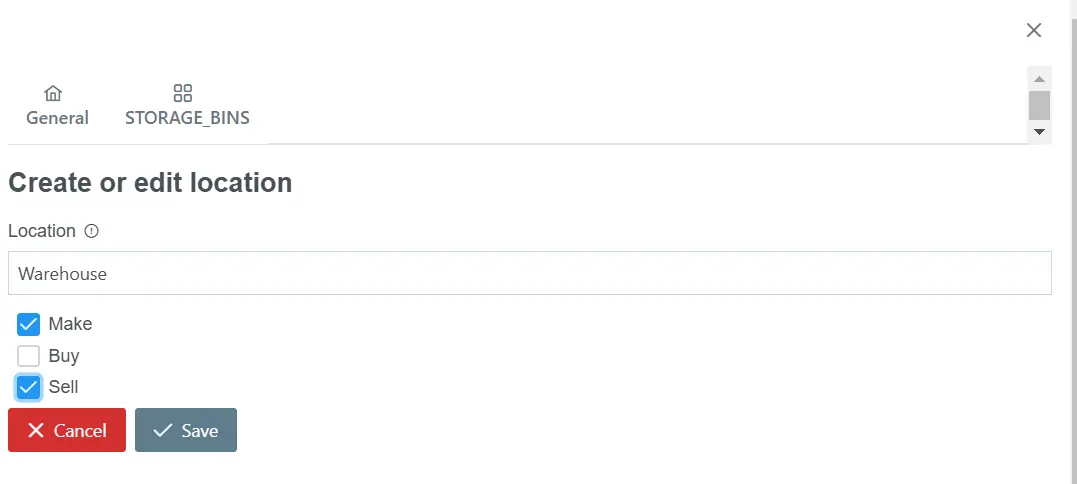Screen dimensions: 1077x484
Task: Enable the Buy checkbox
Action: click(28, 356)
